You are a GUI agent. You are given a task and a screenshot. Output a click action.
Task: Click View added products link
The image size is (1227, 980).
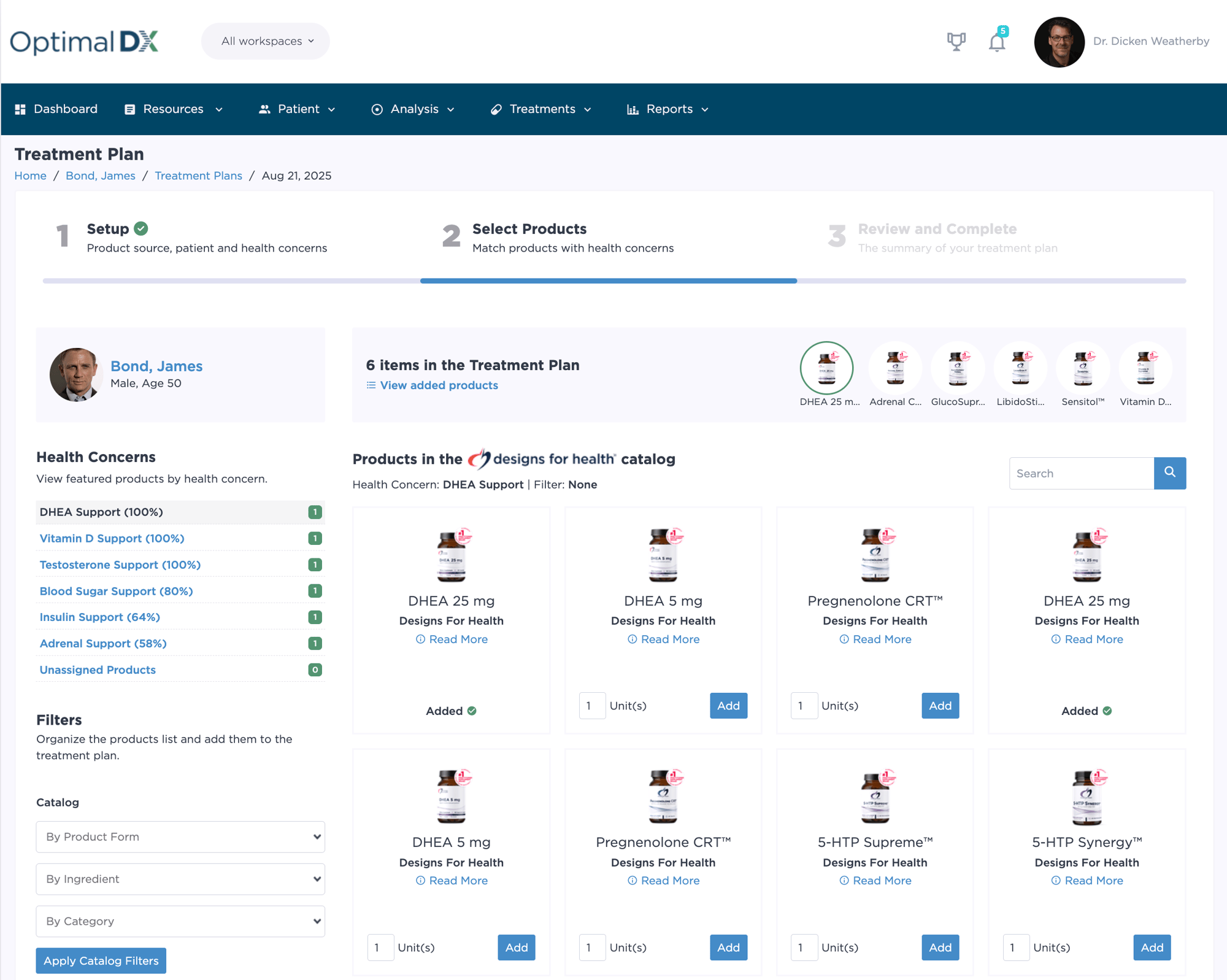point(433,385)
